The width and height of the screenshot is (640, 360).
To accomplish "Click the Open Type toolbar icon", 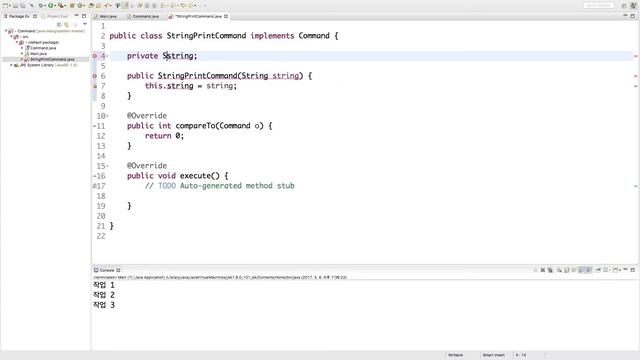I will pos(91,6).
